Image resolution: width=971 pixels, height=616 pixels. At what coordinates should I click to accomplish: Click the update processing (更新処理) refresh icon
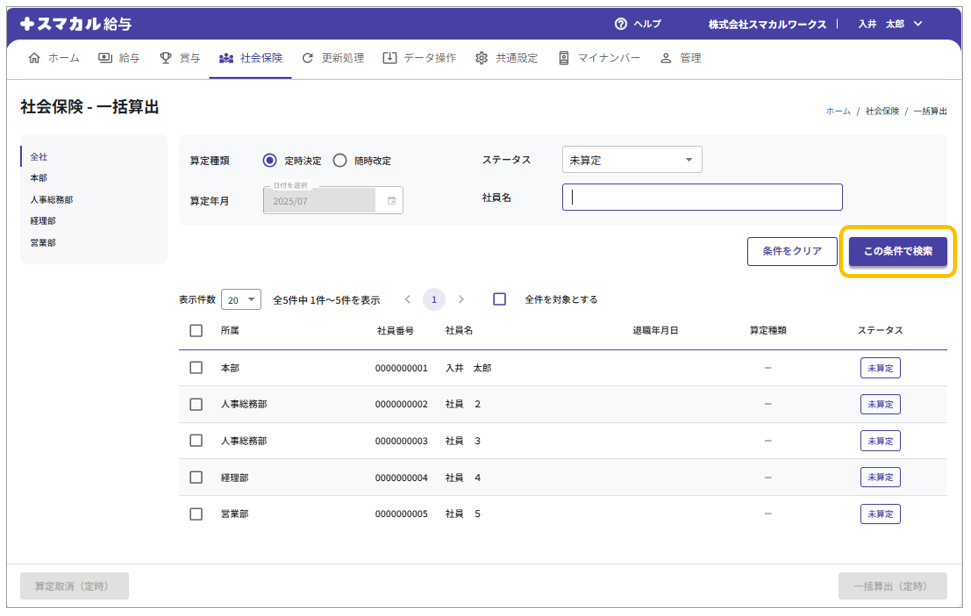[x=308, y=58]
